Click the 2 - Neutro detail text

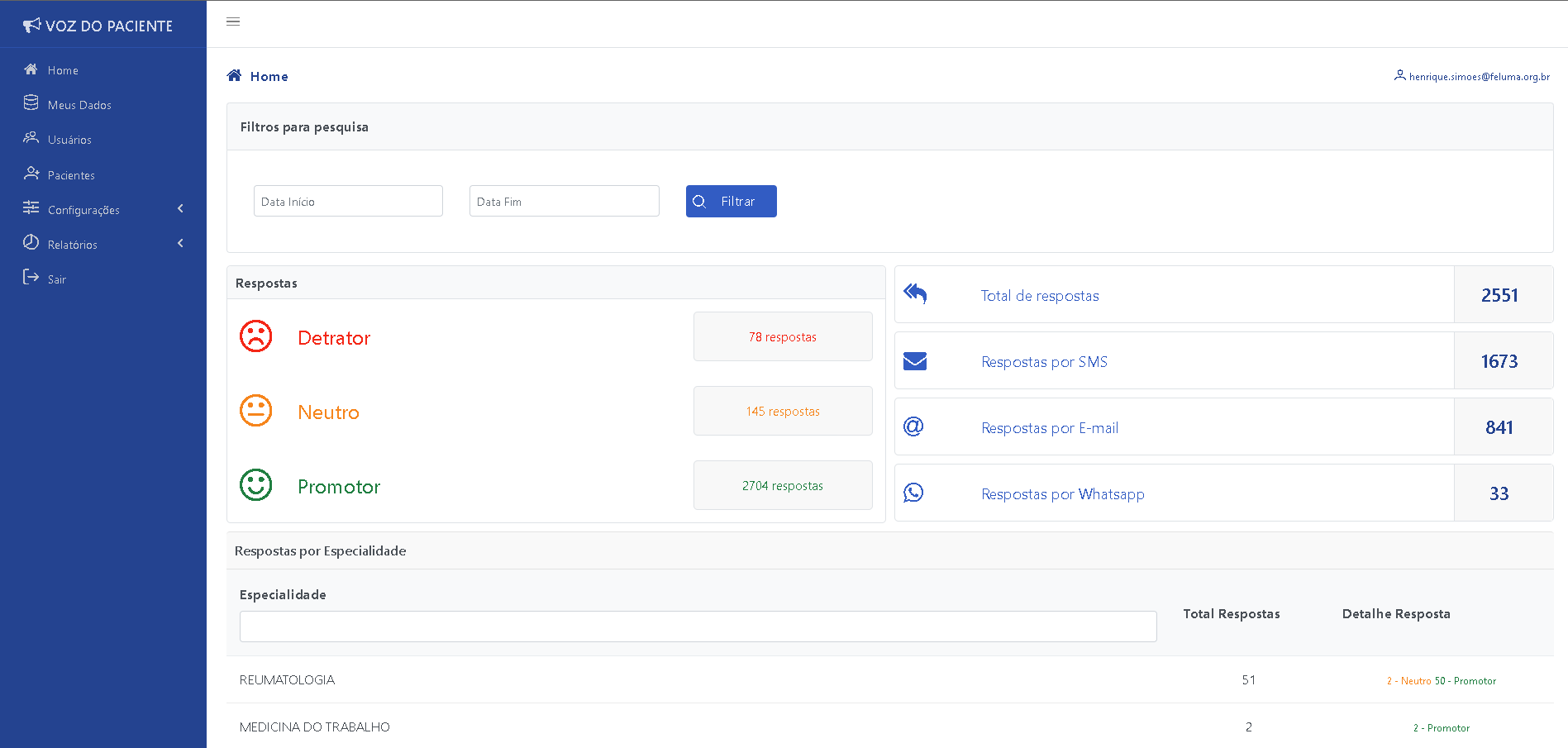point(1408,681)
